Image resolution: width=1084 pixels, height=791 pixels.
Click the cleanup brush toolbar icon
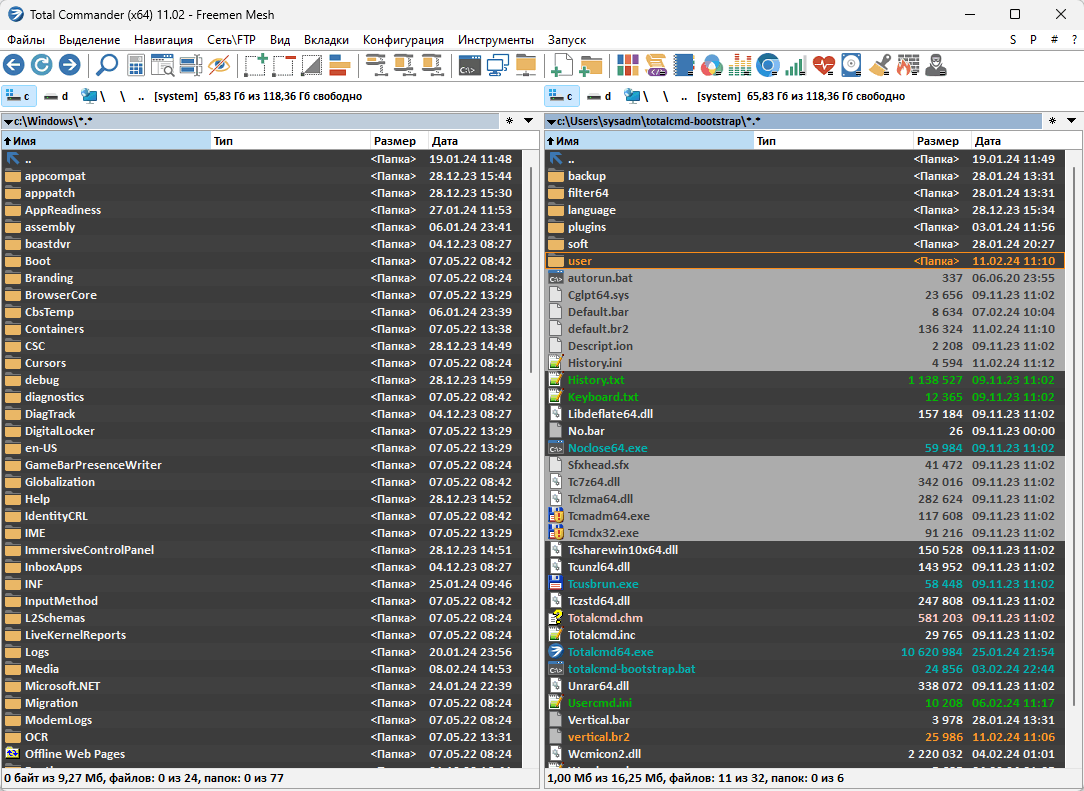tap(879, 66)
